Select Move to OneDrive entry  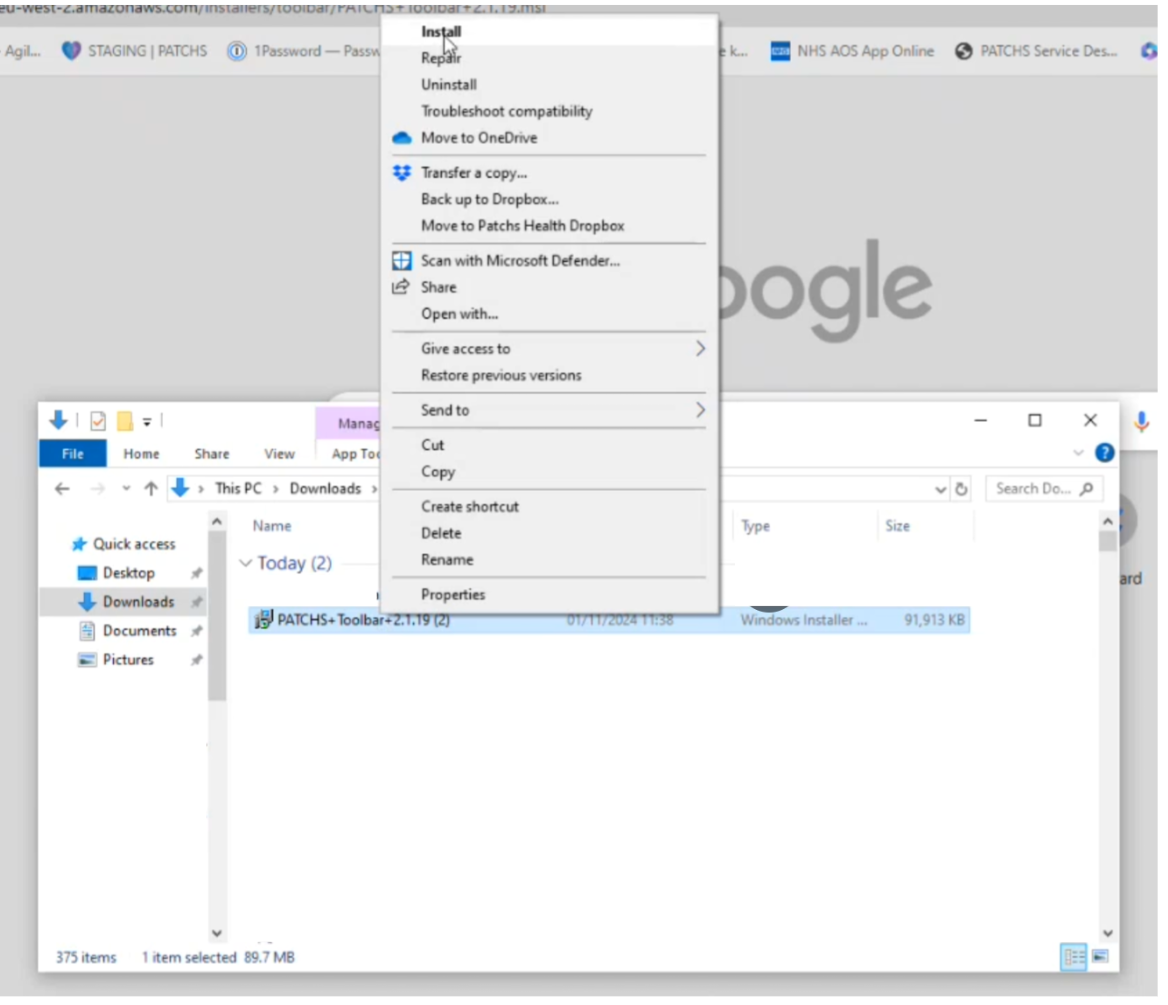[x=479, y=138]
